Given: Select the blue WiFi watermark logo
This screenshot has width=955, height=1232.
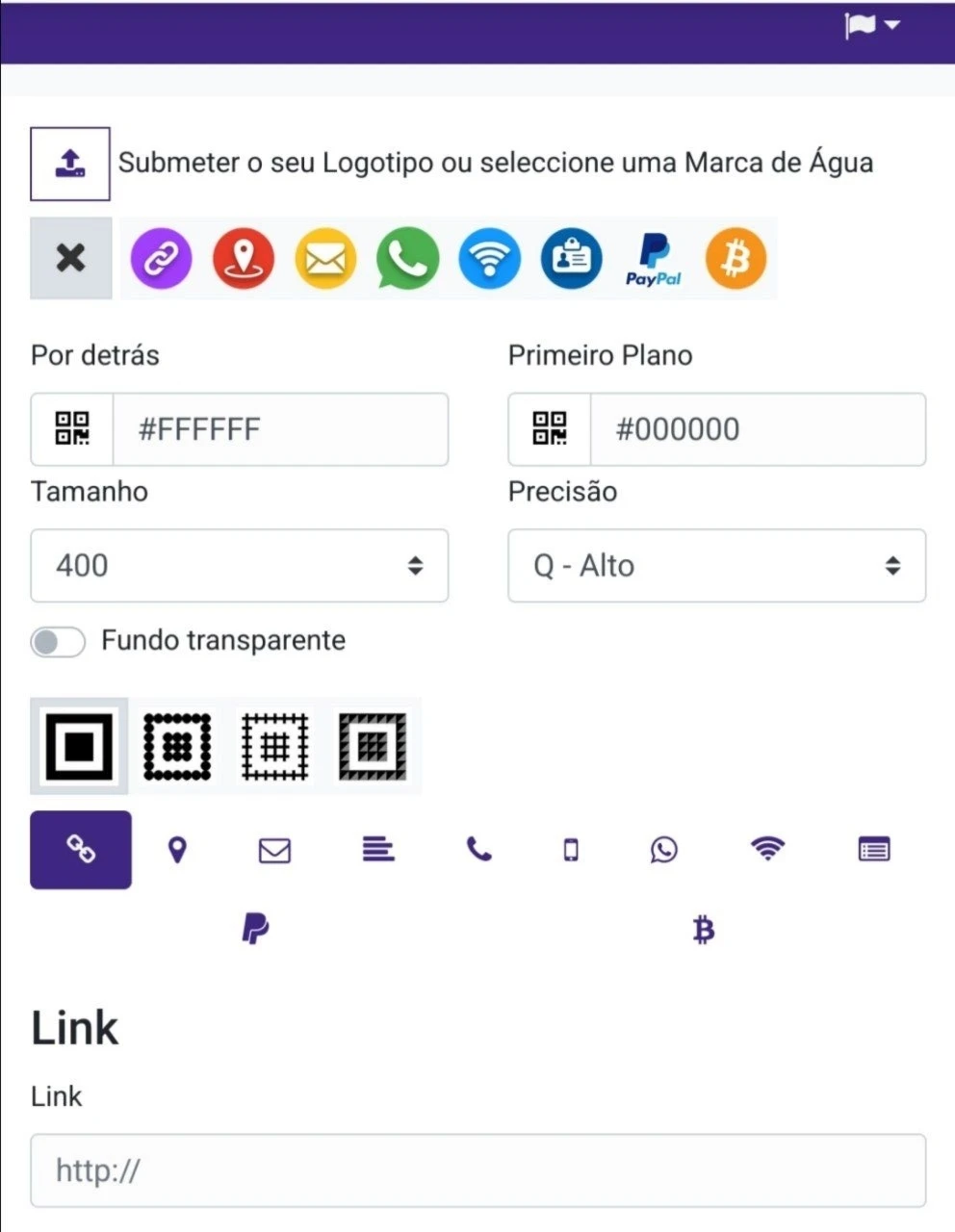Looking at the screenshot, I should click(489, 258).
